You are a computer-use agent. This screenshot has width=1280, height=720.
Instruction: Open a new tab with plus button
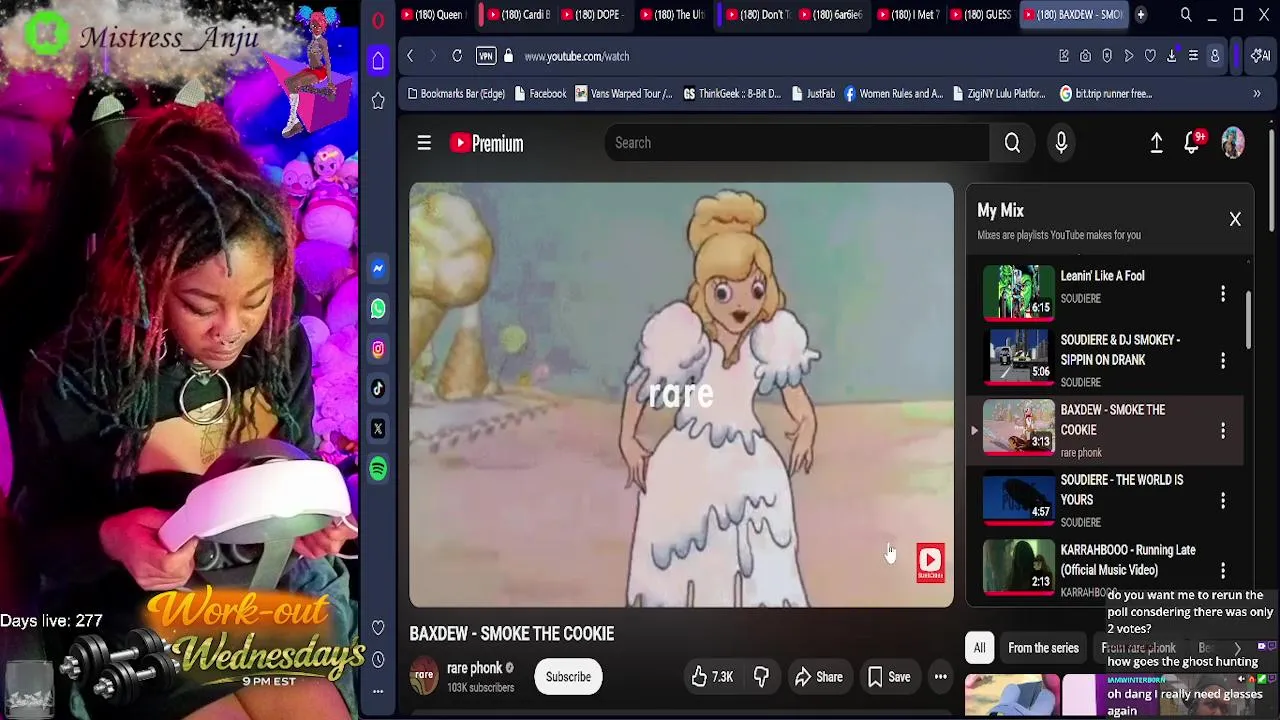point(1141,15)
